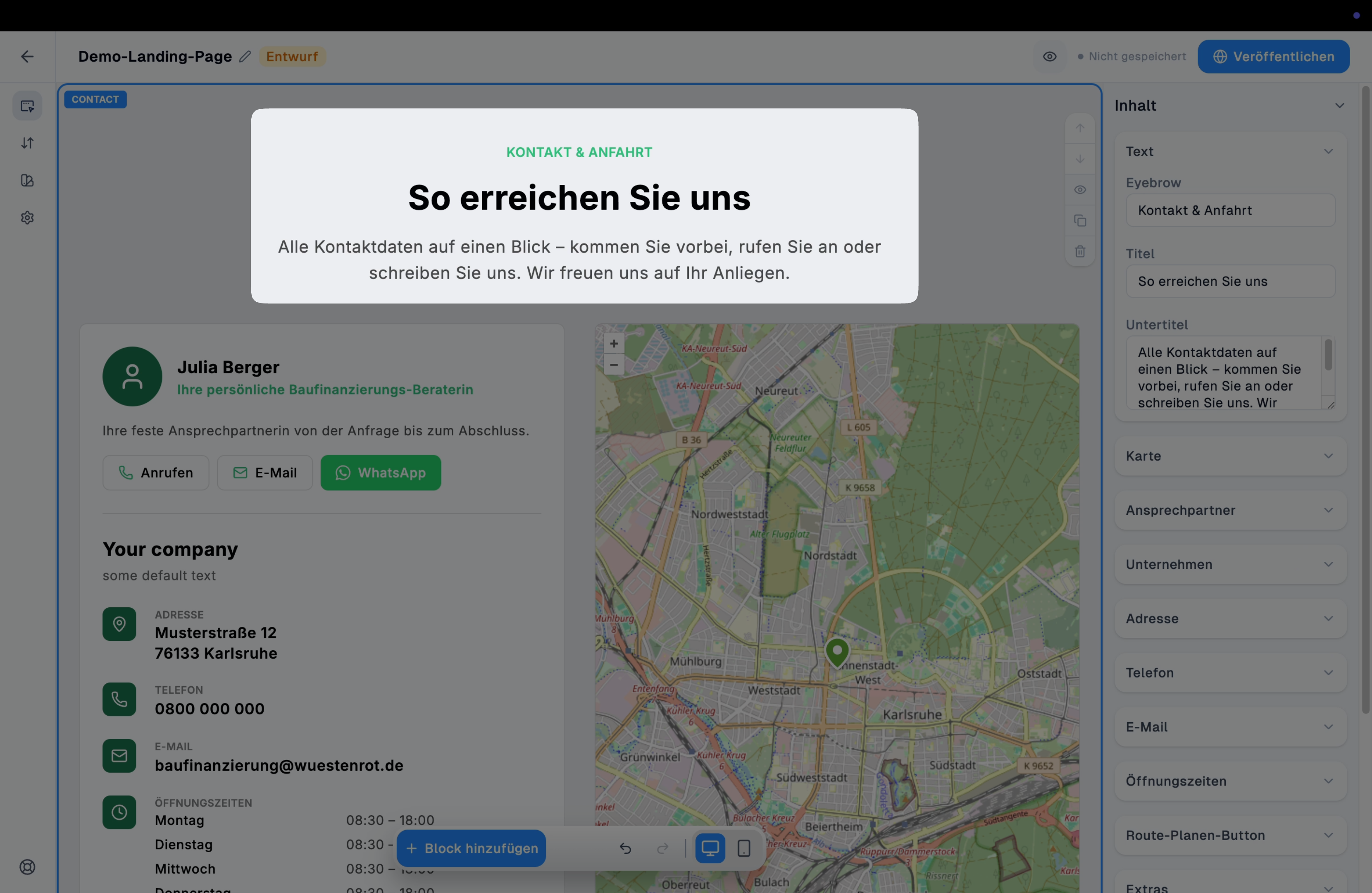Open page settings gear in sidebar
The image size is (1372, 893).
point(27,218)
